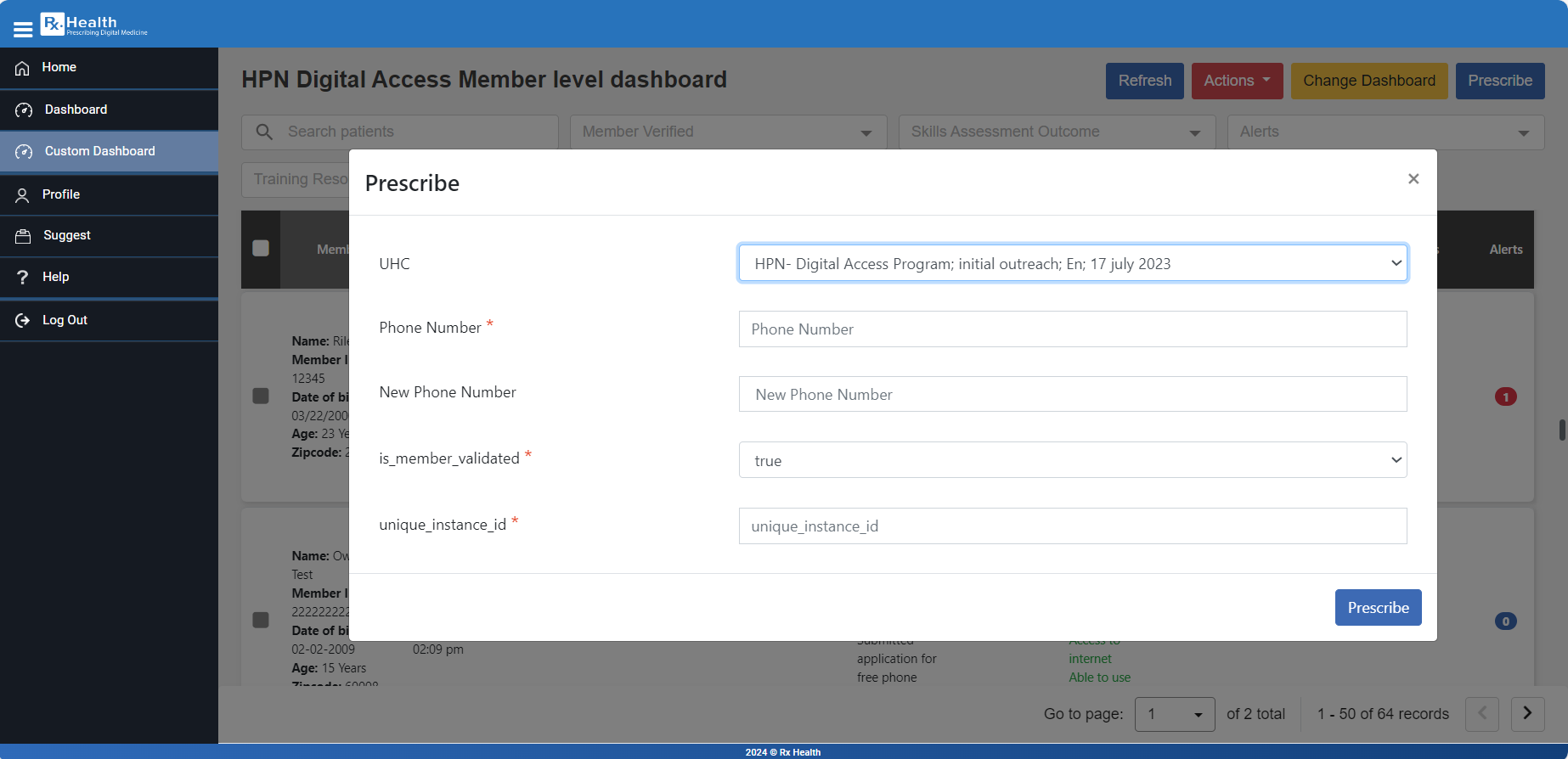
Task: Click the '1 - 50 of 64 records' text
Action: [x=1383, y=714]
